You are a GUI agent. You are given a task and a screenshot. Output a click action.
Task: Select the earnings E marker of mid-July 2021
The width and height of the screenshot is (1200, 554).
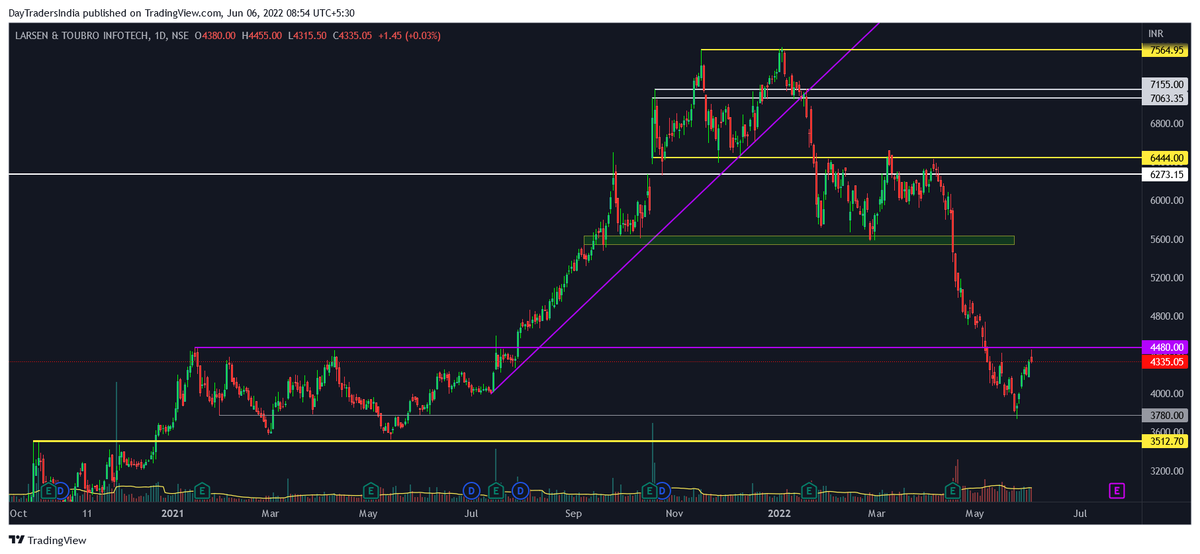[x=495, y=490]
